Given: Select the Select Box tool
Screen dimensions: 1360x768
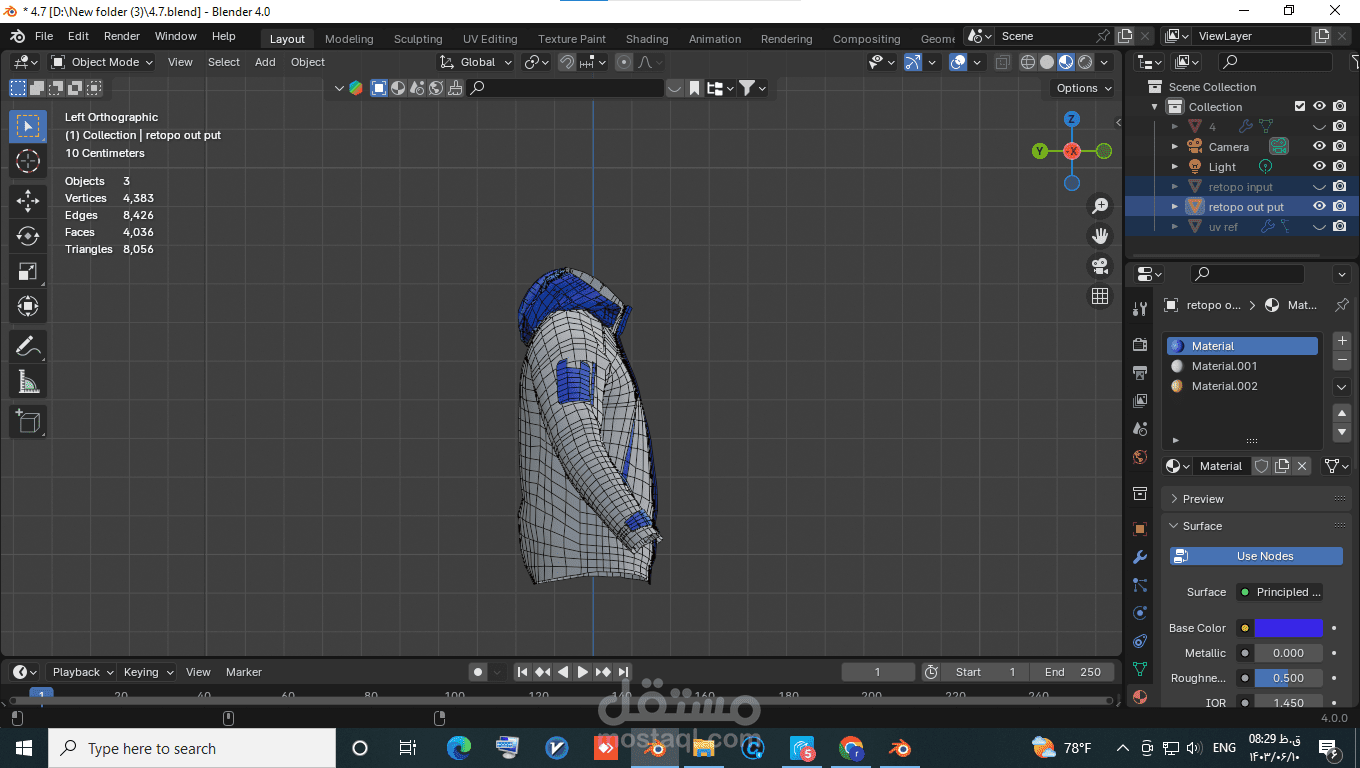Looking at the screenshot, I should [28, 126].
